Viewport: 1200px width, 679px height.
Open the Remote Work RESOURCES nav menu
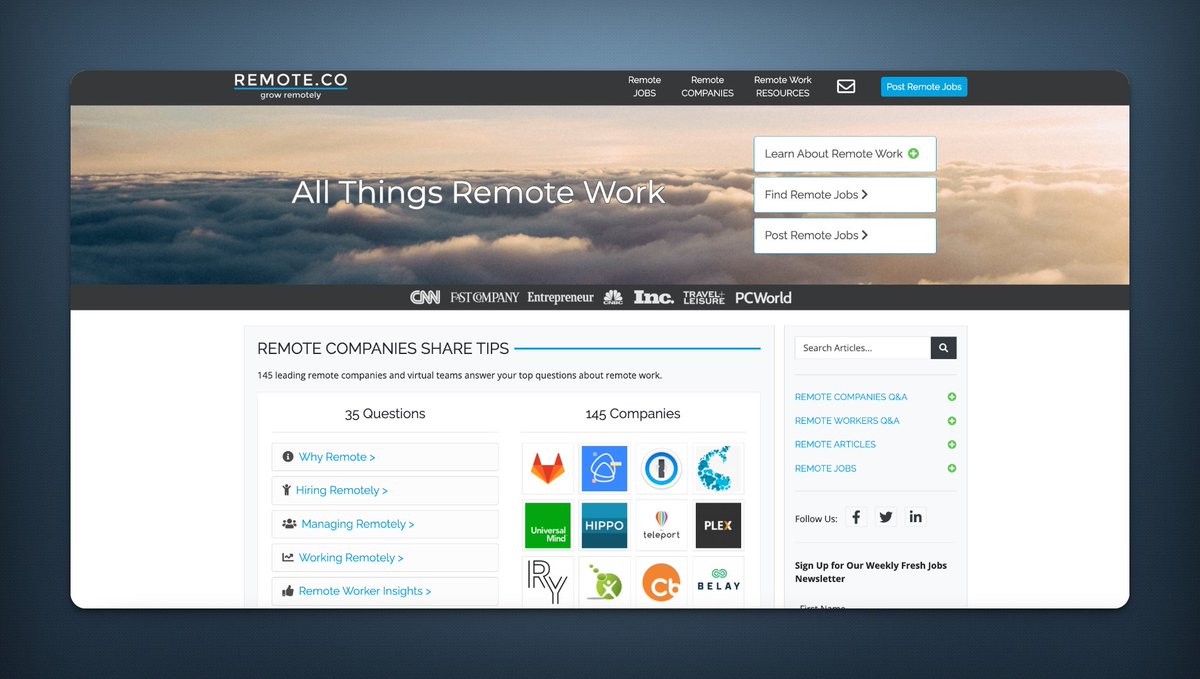pos(782,86)
